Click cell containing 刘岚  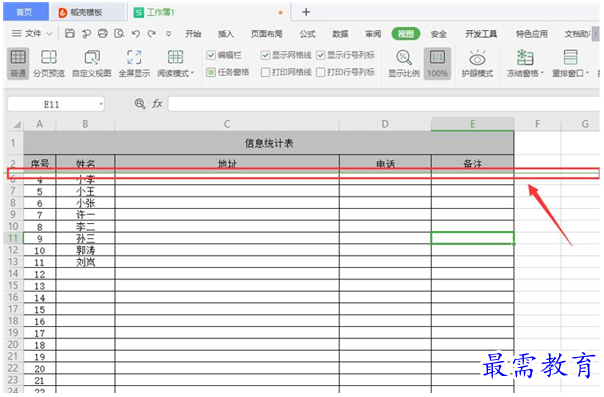point(85,262)
